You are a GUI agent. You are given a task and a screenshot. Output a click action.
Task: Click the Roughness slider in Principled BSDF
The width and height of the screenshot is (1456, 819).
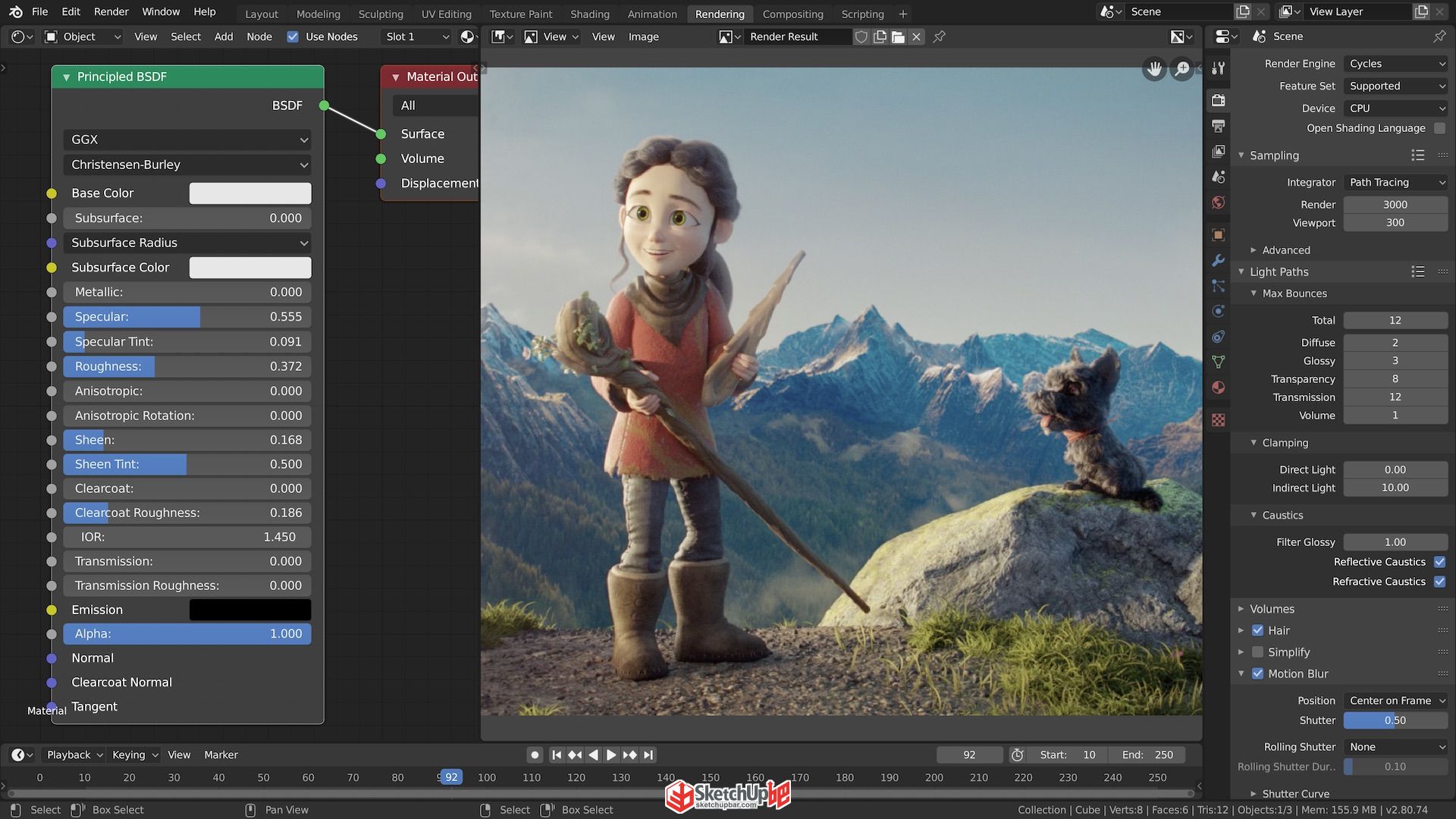(x=187, y=366)
